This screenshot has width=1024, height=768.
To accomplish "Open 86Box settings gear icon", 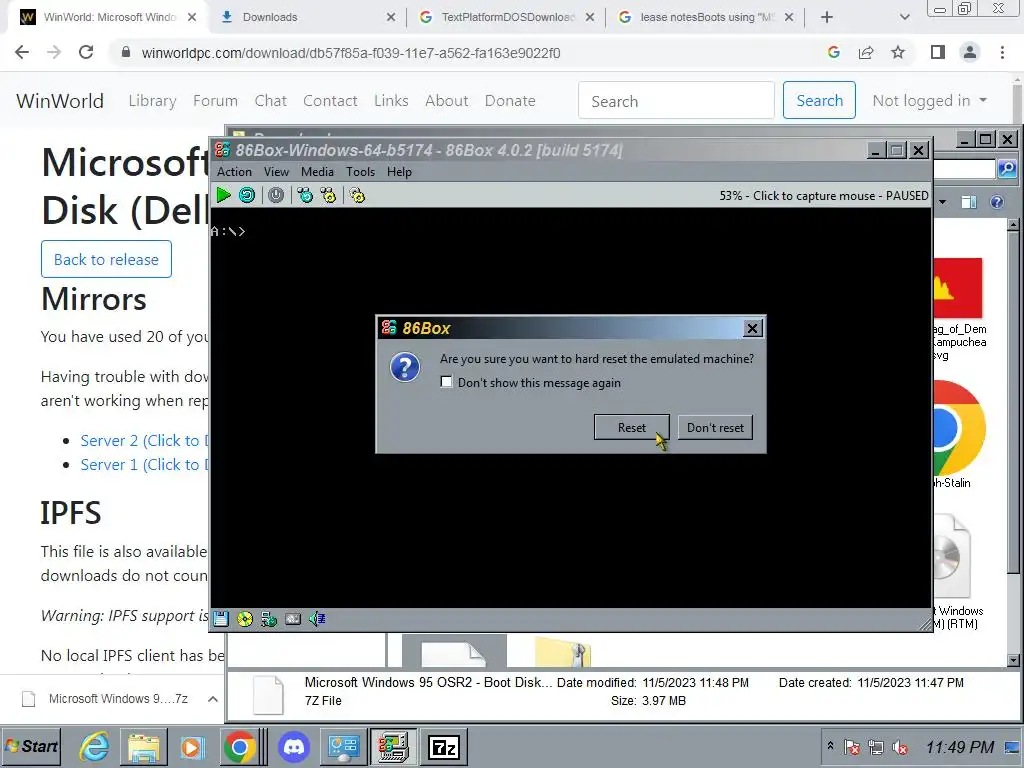I will pyautogui.click(x=357, y=195).
